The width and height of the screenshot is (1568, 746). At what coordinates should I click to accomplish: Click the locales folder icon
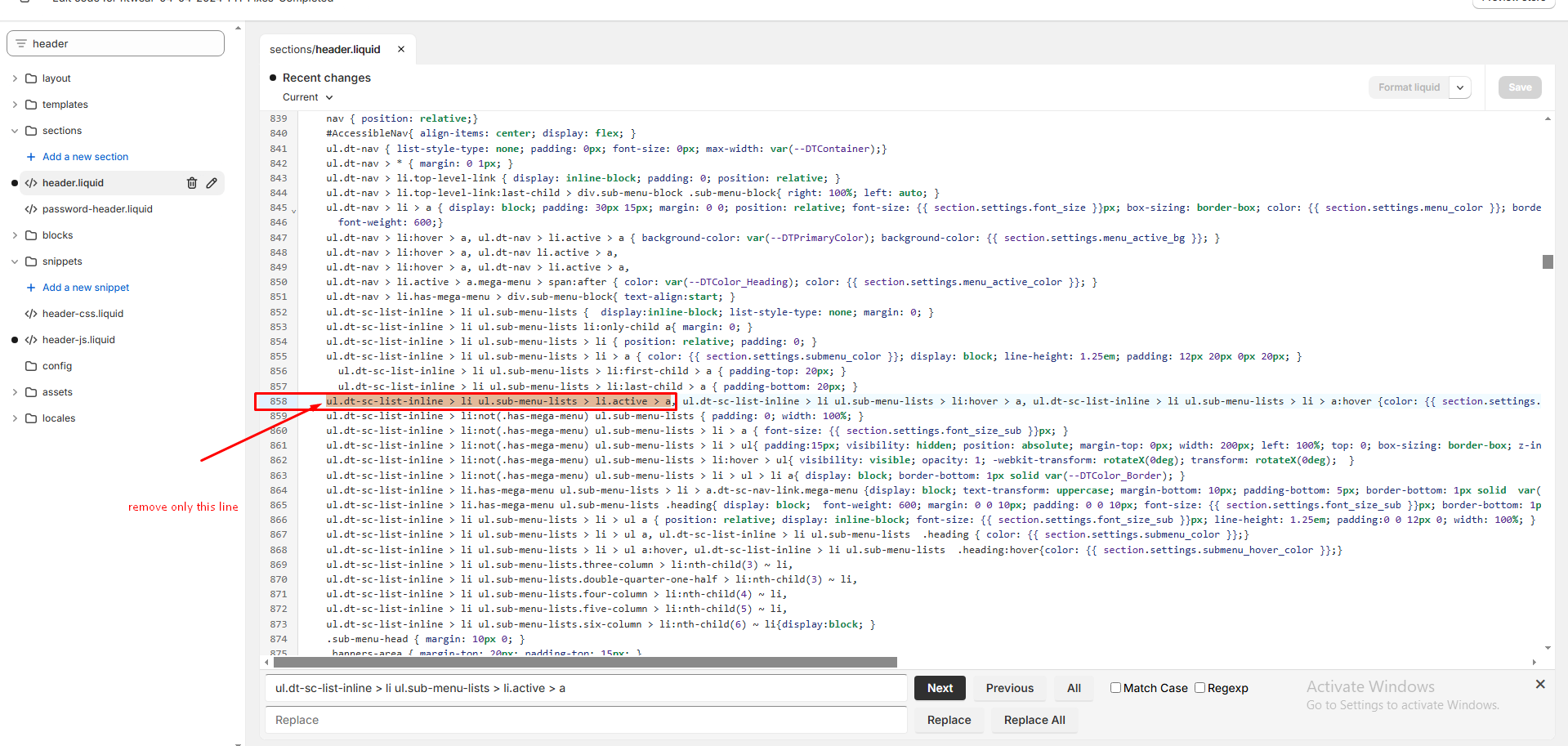(x=31, y=418)
